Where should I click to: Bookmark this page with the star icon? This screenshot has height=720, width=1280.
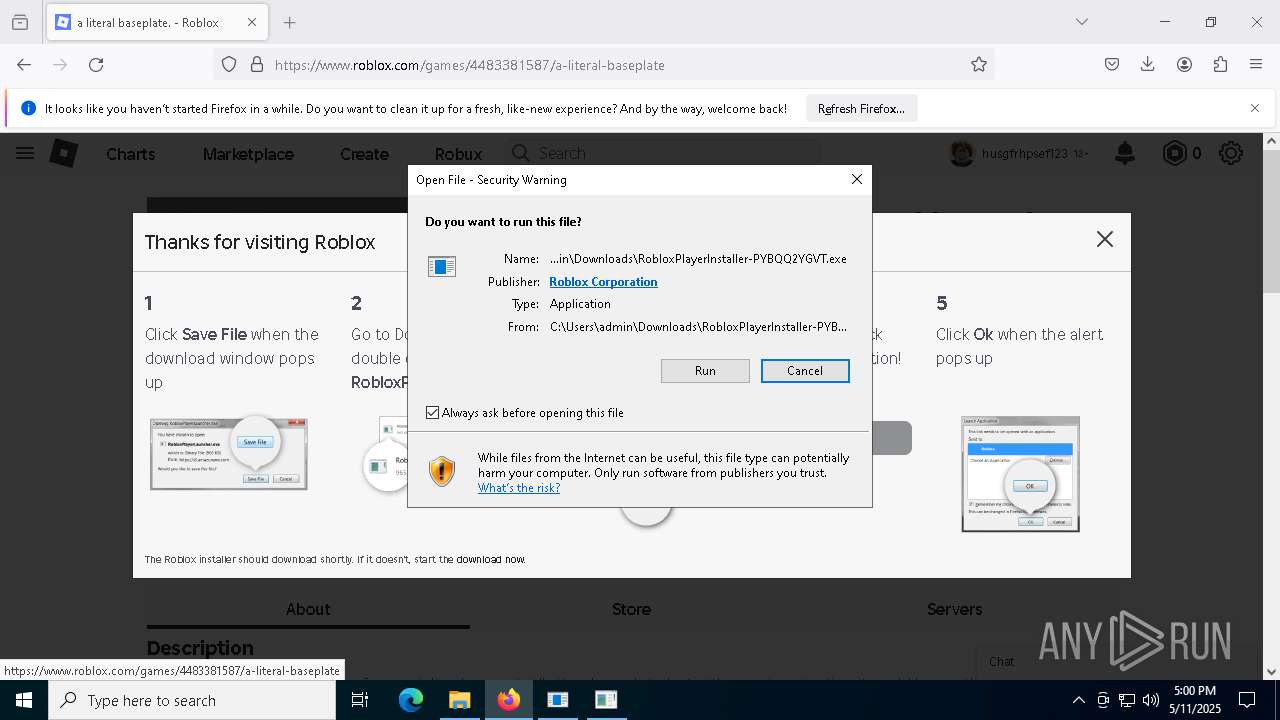[x=979, y=65]
